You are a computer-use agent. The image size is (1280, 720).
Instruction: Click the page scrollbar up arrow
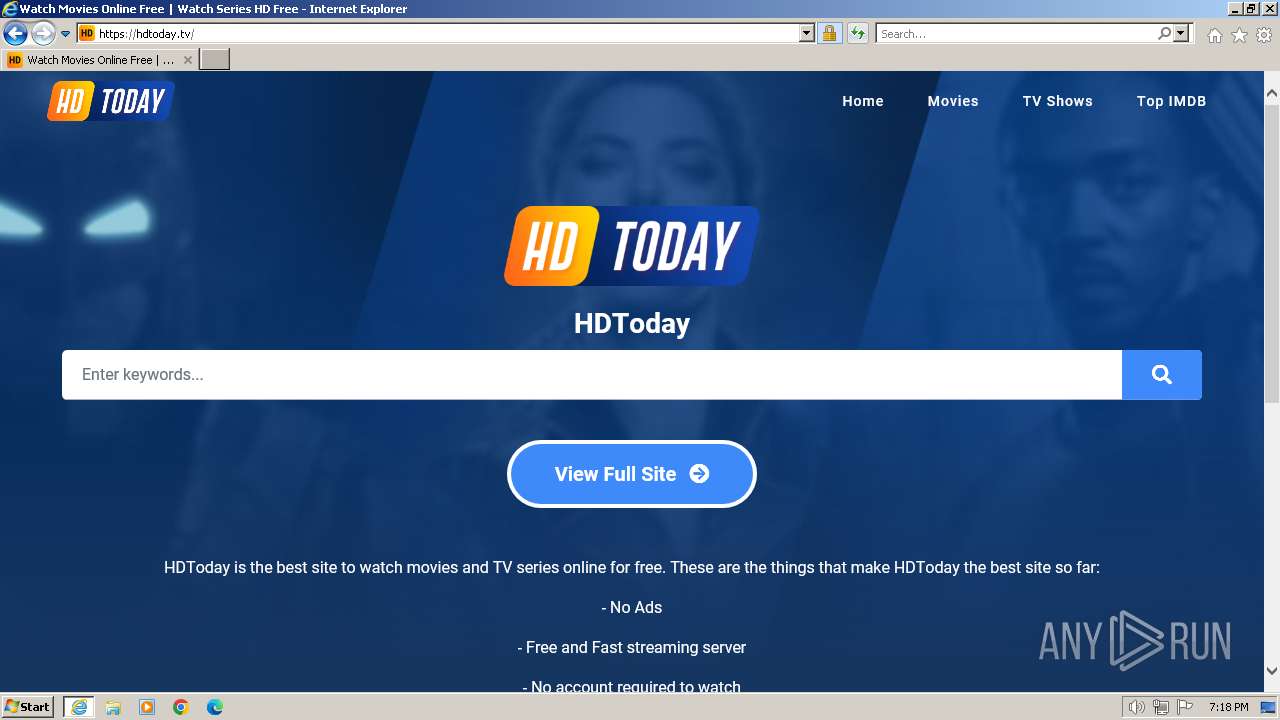pyautogui.click(x=1272, y=95)
